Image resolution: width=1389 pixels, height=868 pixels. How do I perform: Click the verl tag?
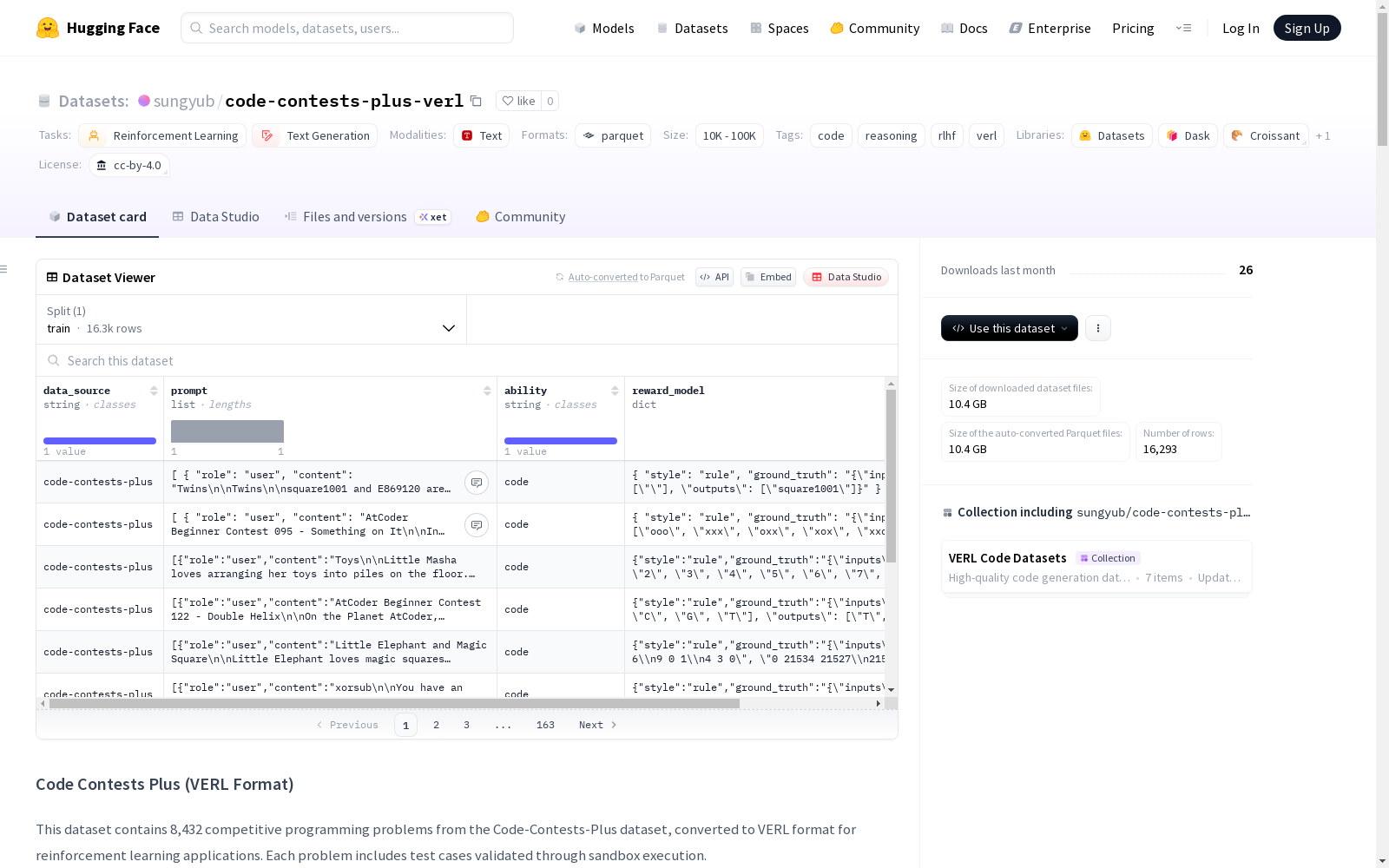pyautogui.click(x=986, y=135)
